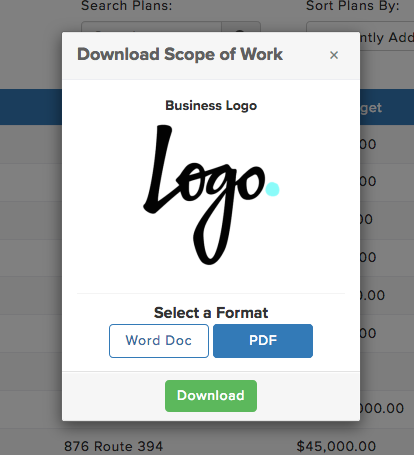This screenshot has width=414, height=455.
Task: Dismiss dialog by clicking dimmed backdrop
Action: click(30, 233)
